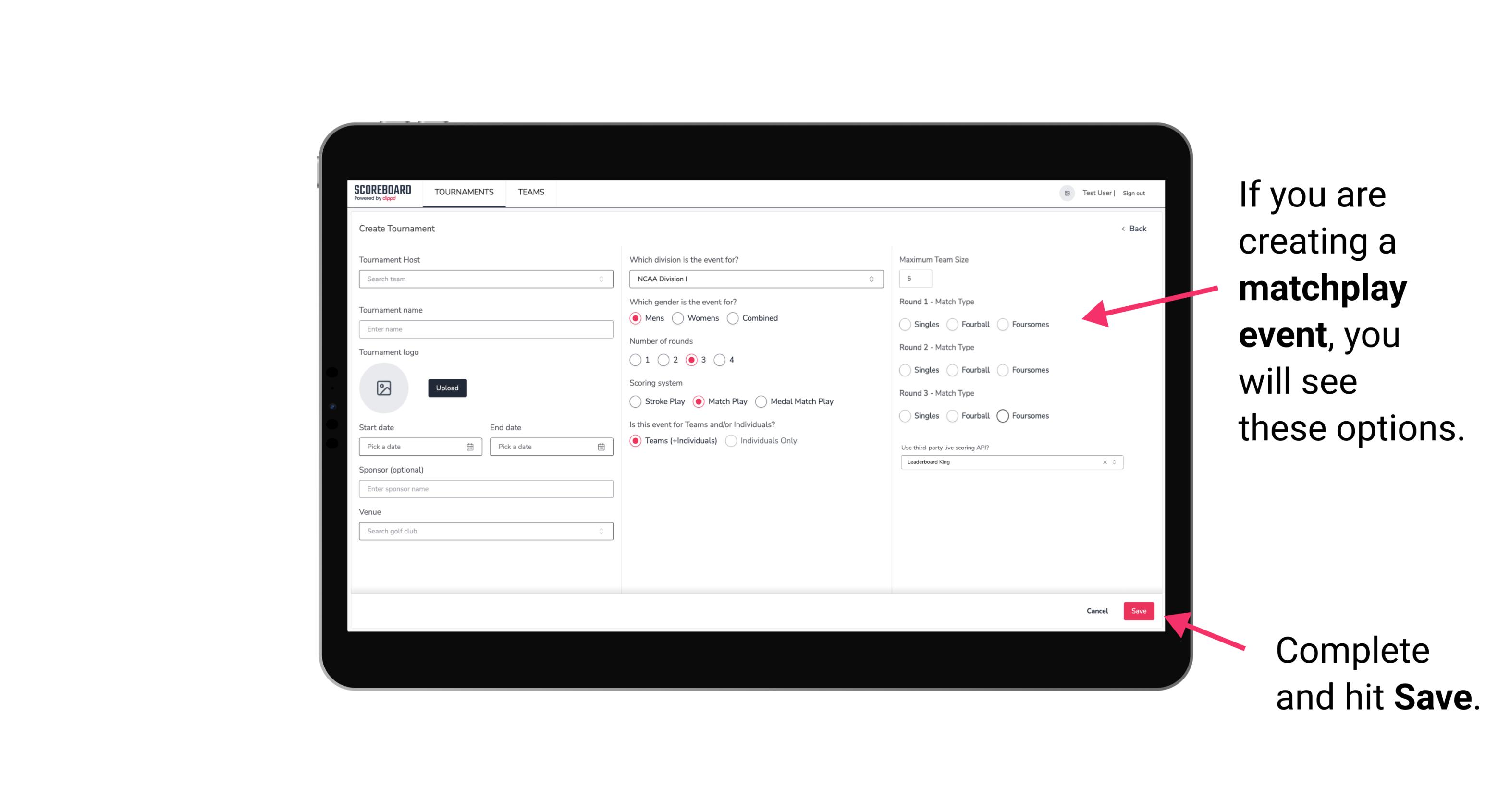Click the Save button
The width and height of the screenshot is (1510, 812).
tap(1138, 611)
